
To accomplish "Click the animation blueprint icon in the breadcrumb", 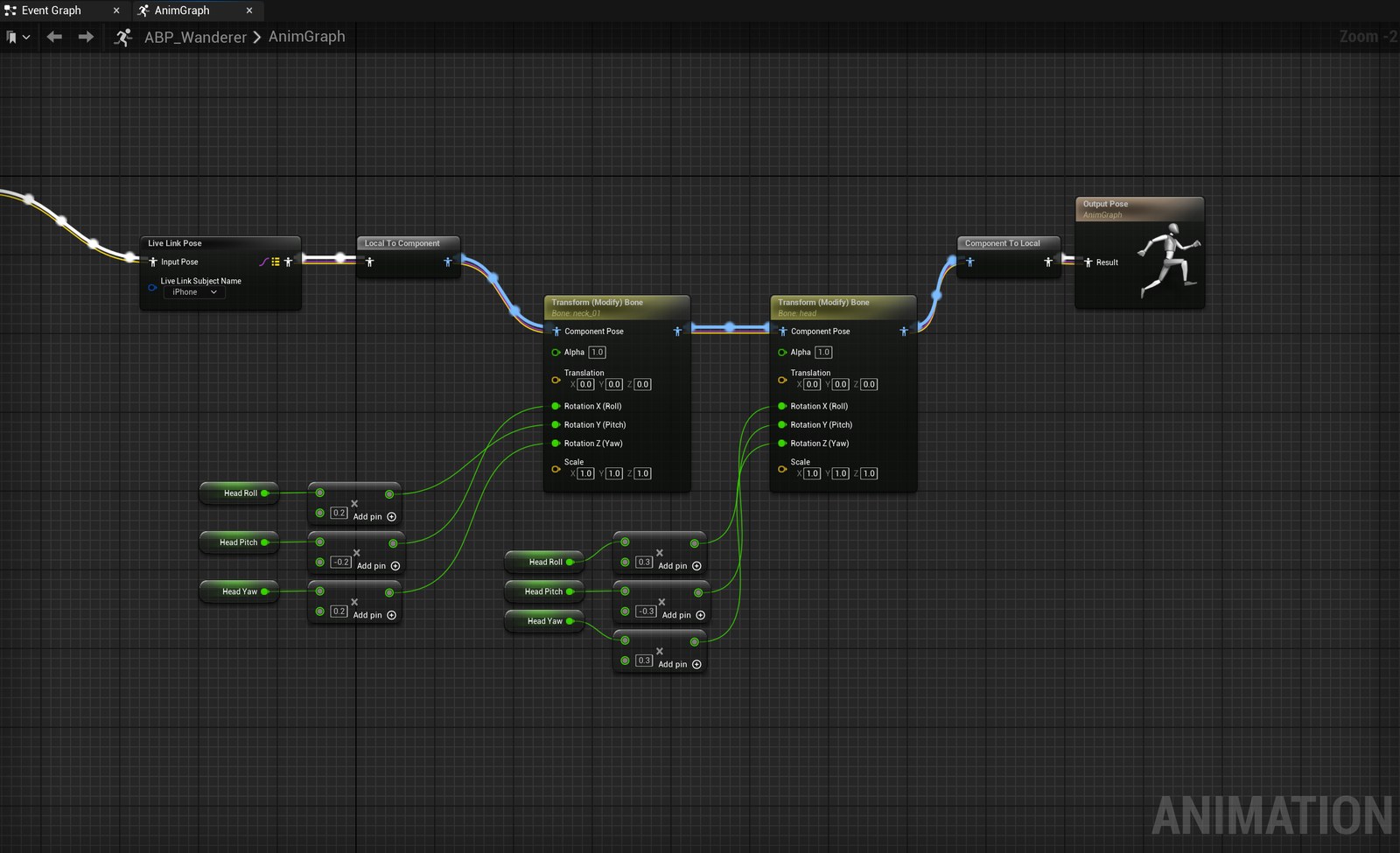I will click(x=123, y=37).
